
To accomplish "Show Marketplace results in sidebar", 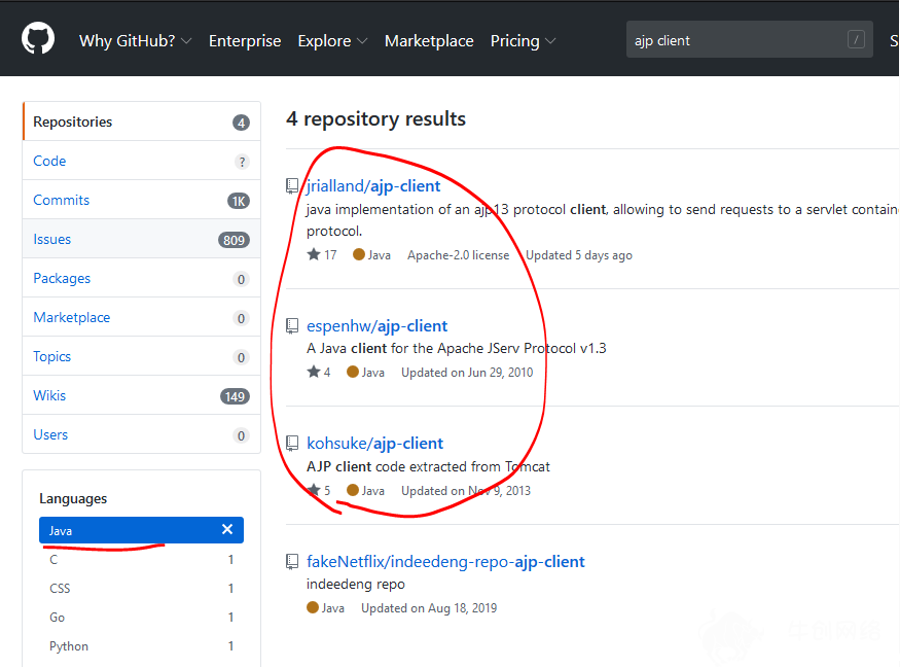I will (x=141, y=317).
